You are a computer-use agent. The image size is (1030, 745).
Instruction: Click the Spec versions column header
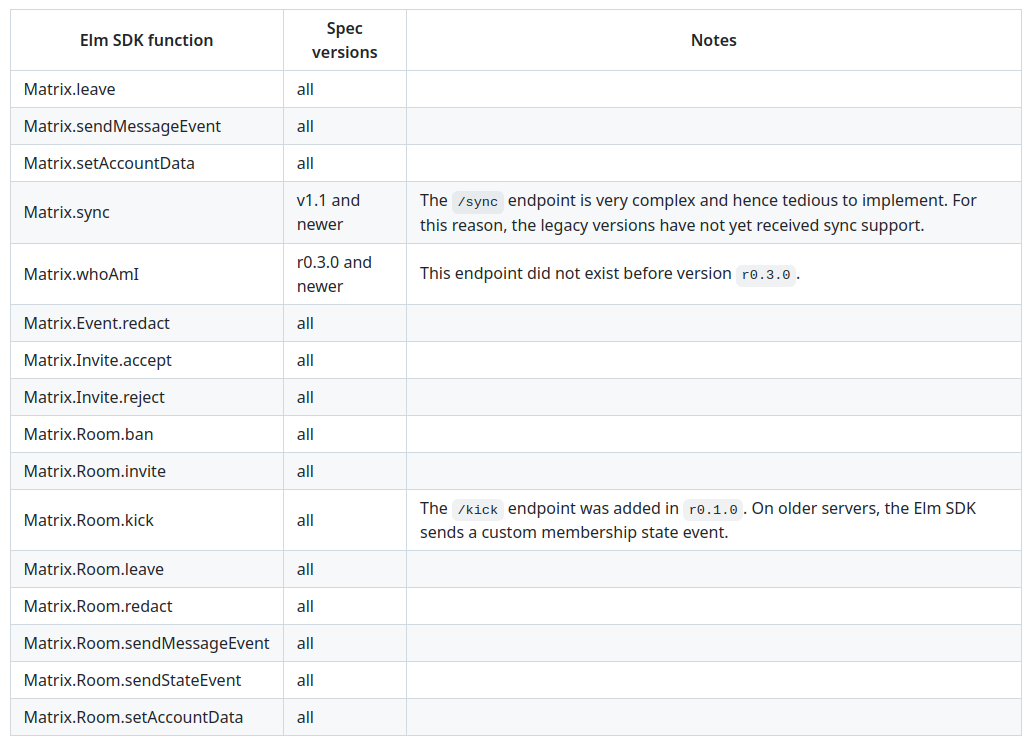(x=344, y=41)
